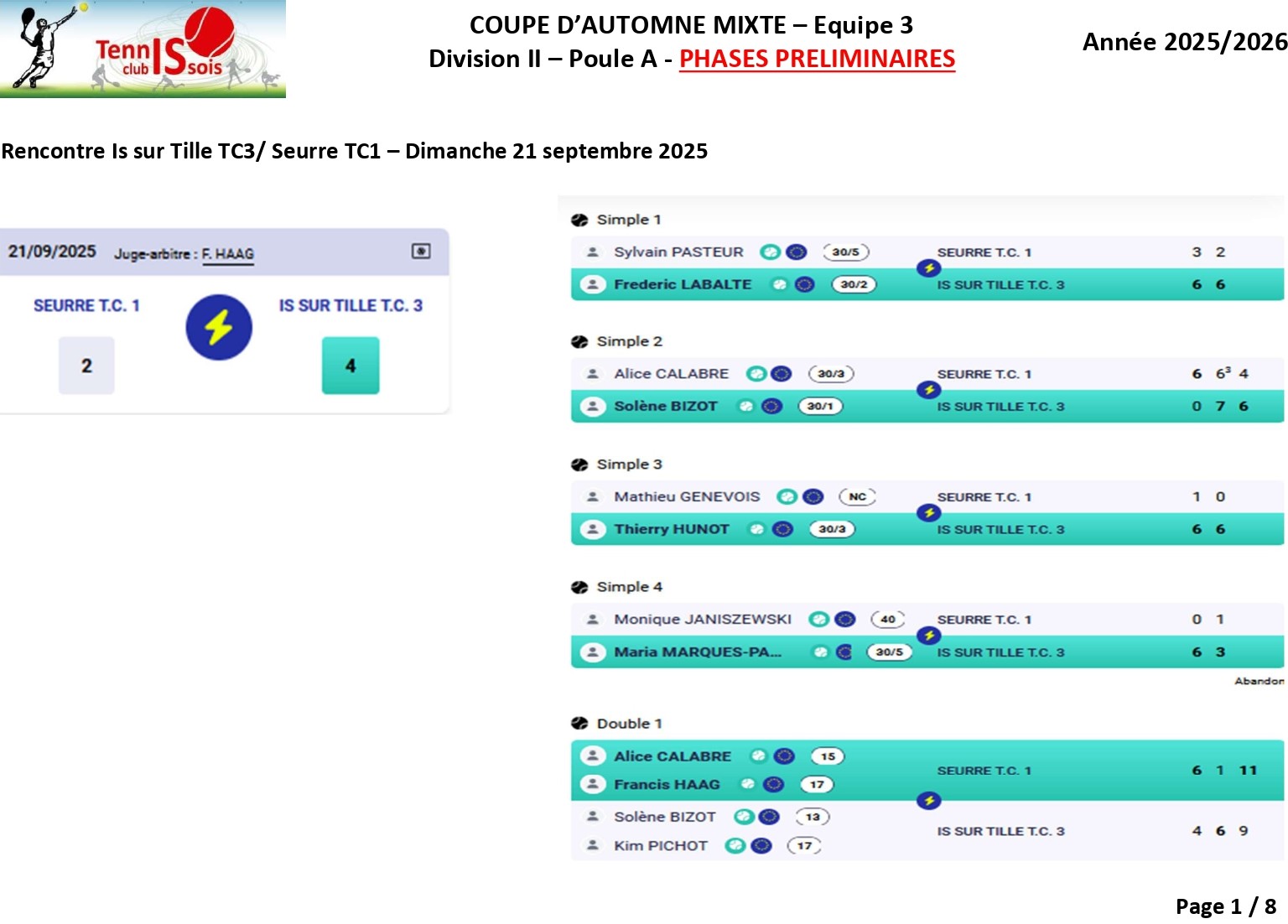The image size is (1288, 924).
Task: Select the teal IS SUR TILLE score box
Action: pyautogui.click(x=351, y=366)
